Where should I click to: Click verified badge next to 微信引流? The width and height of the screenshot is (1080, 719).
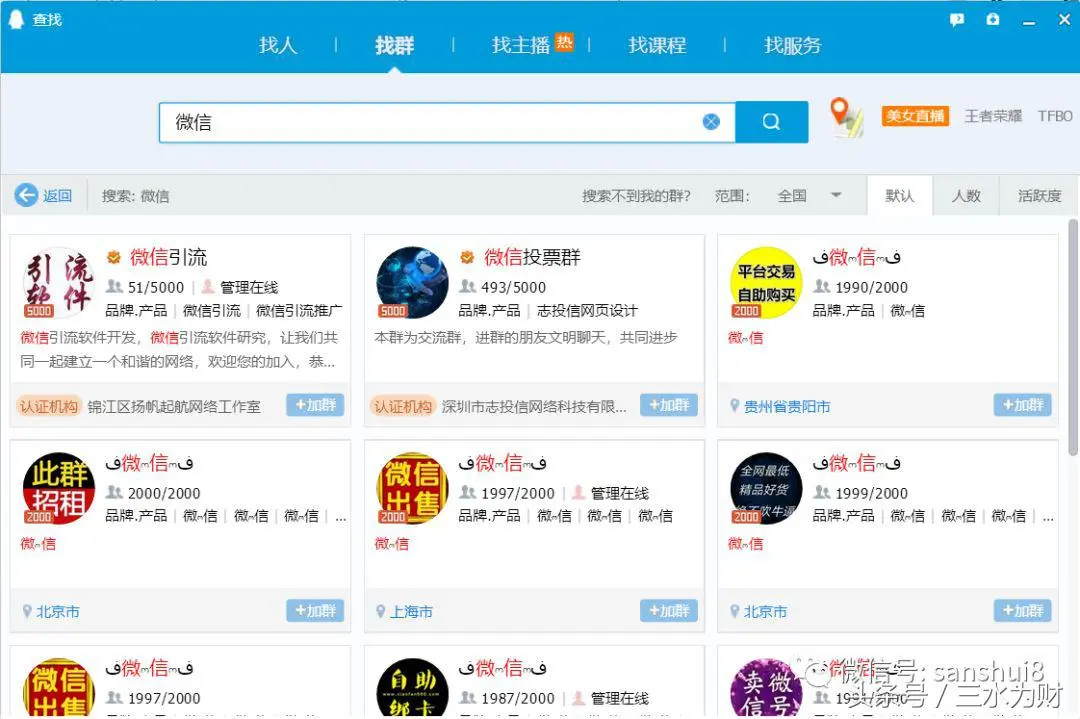click(x=114, y=258)
